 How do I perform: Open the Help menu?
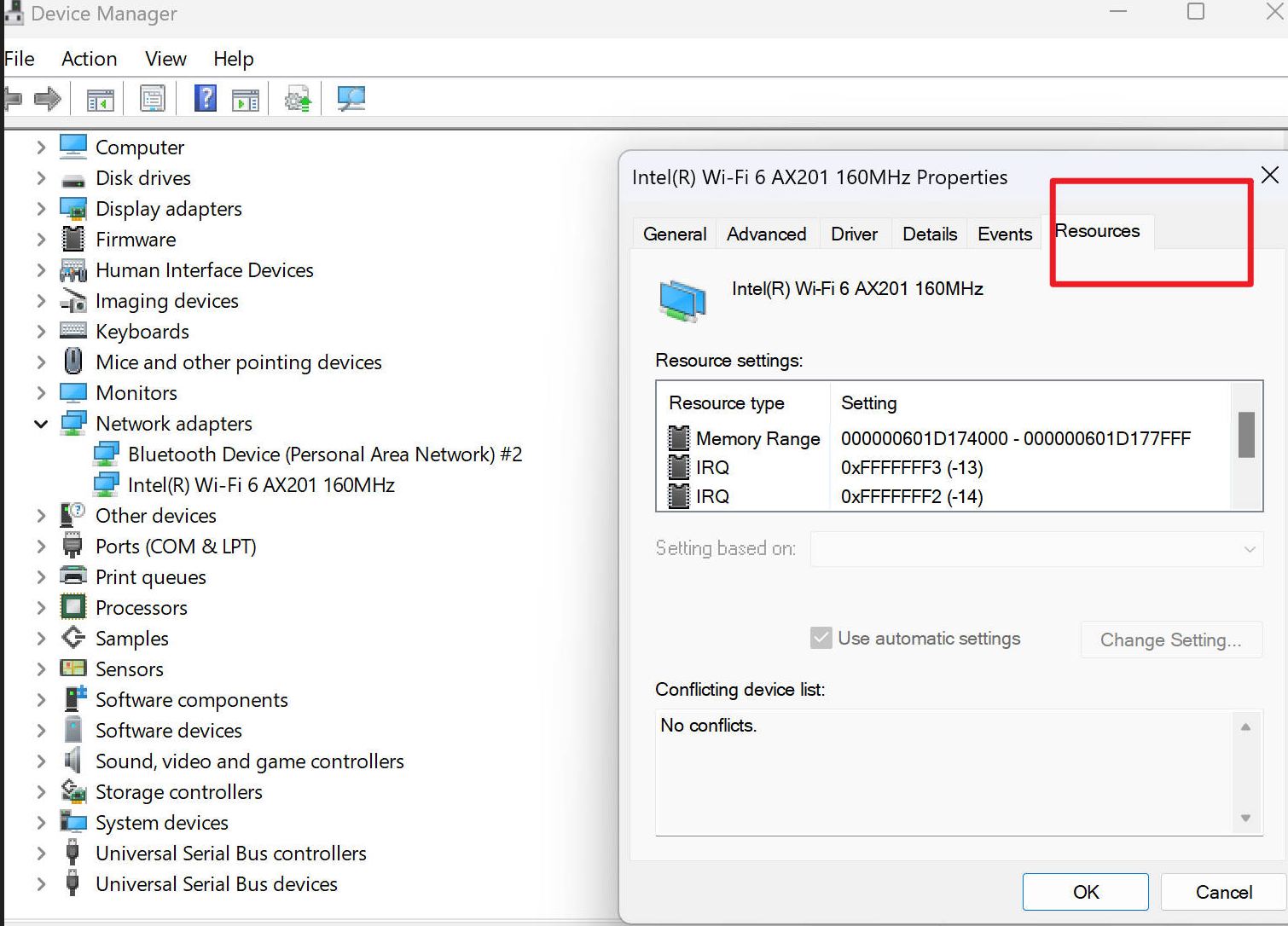234,59
